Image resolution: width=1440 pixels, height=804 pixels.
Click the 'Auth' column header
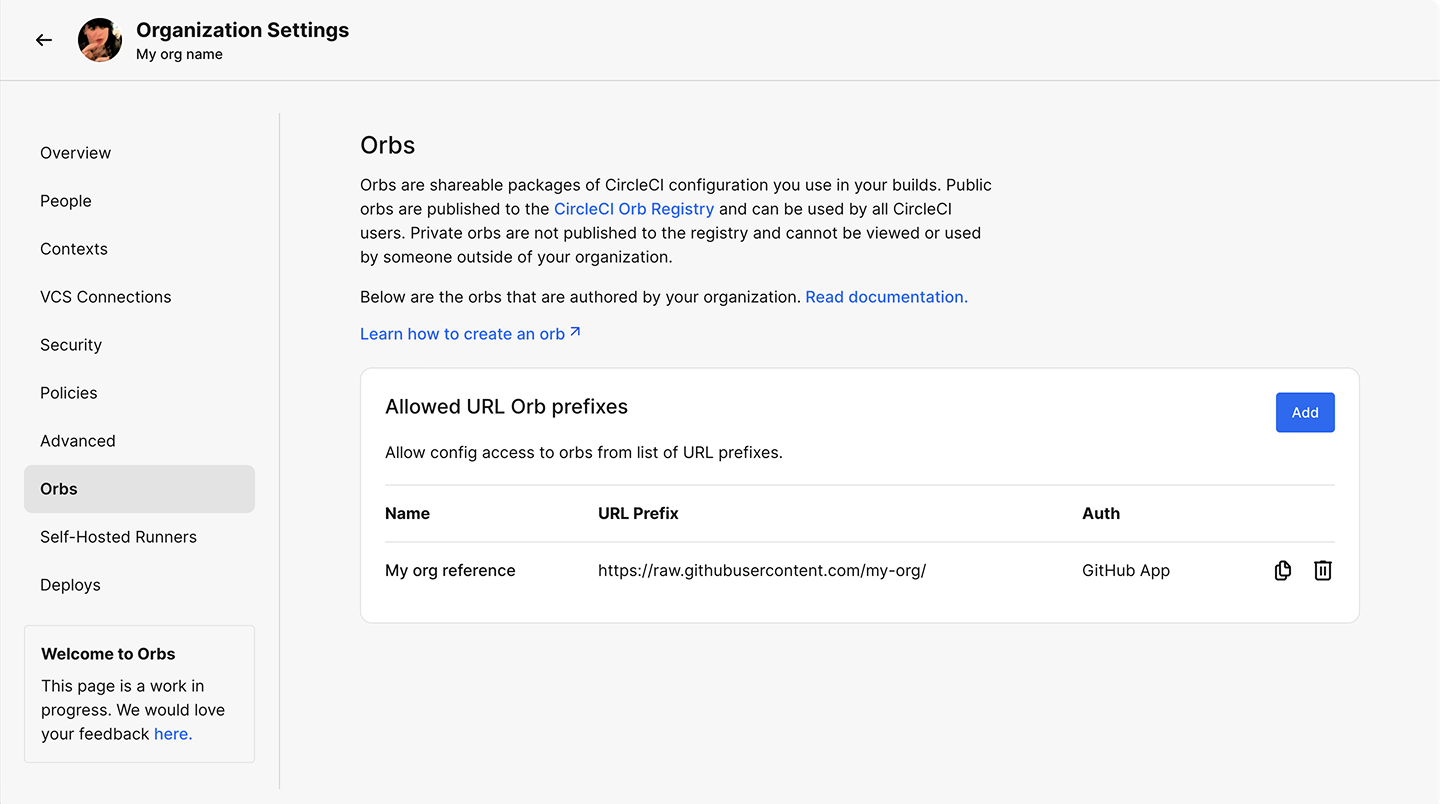tap(1101, 514)
